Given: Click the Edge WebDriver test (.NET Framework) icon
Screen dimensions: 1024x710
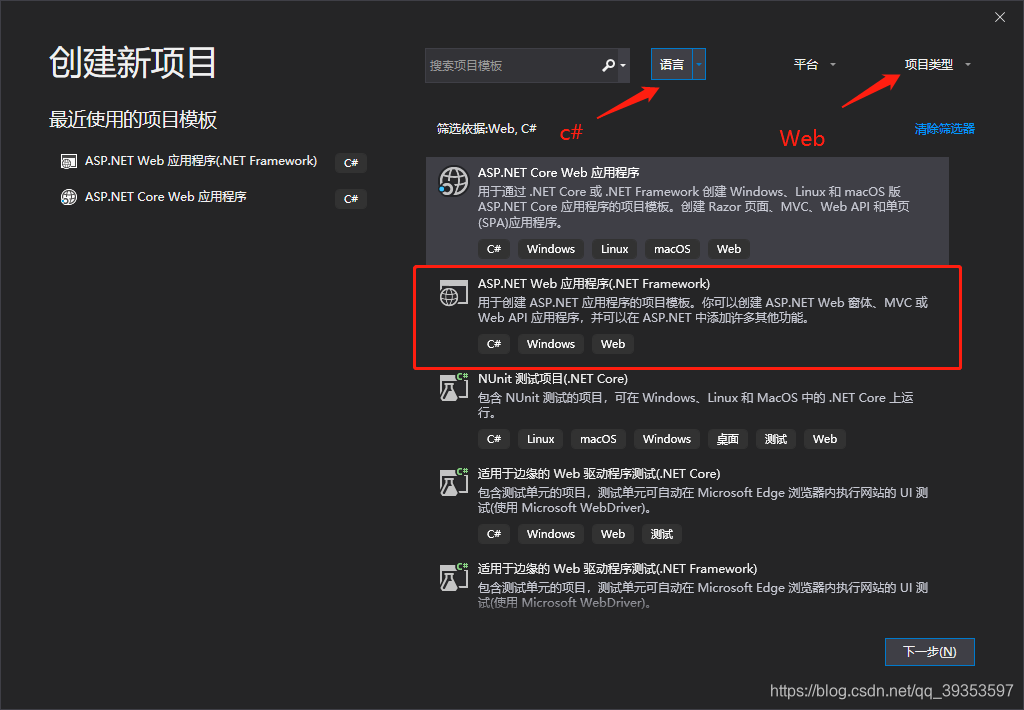Looking at the screenshot, I should point(453,577).
